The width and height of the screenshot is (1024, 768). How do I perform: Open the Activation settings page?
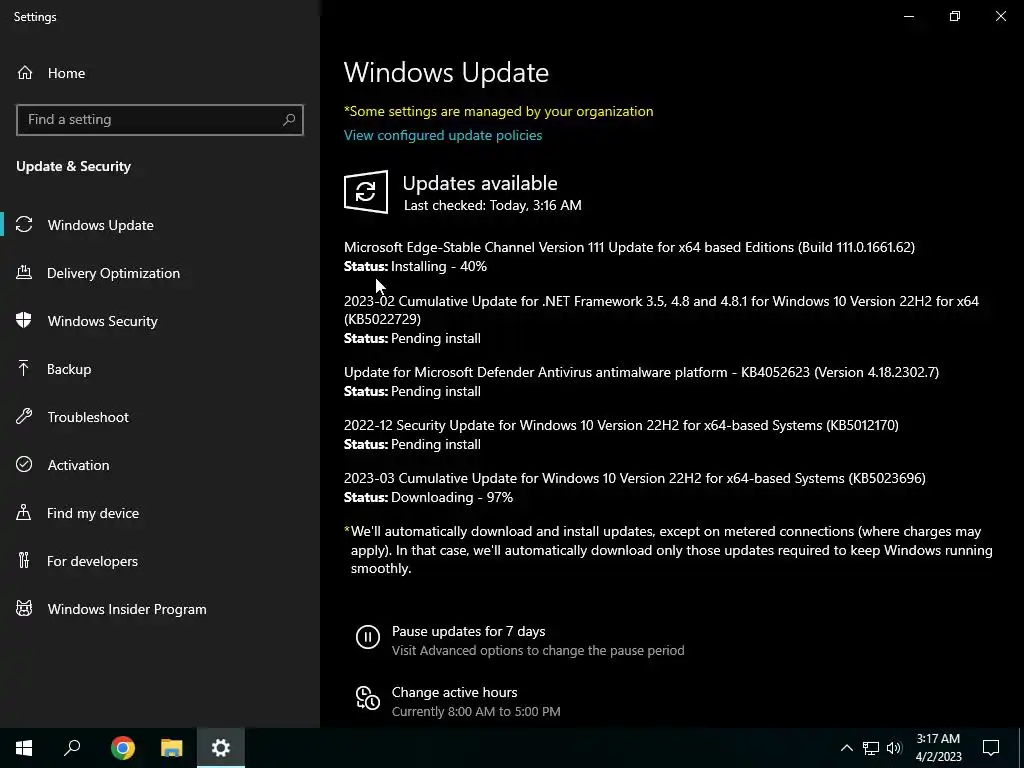(x=159, y=464)
